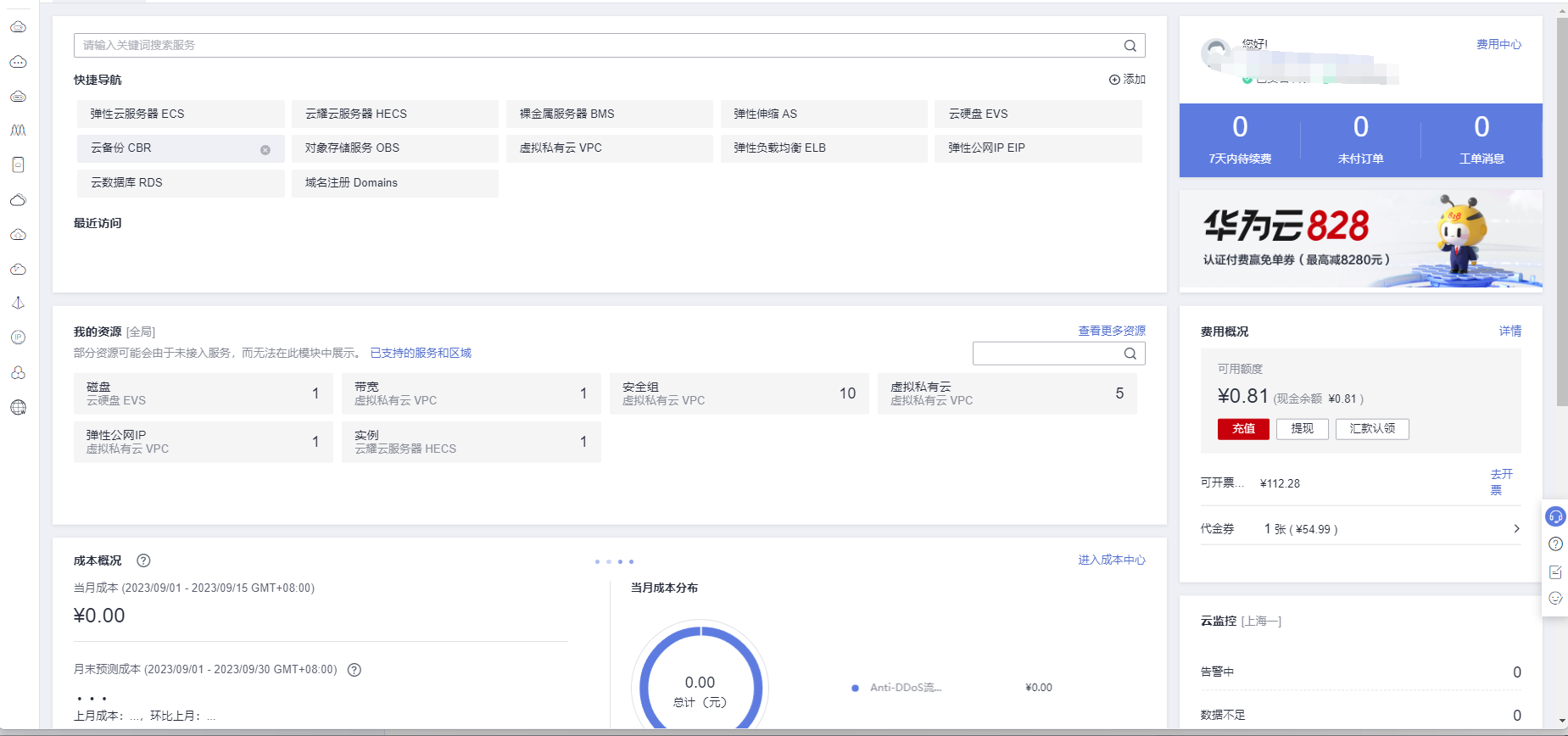The image size is (1568, 736).
Task: Open the circled IP icon in sidebar
Action: [18, 337]
